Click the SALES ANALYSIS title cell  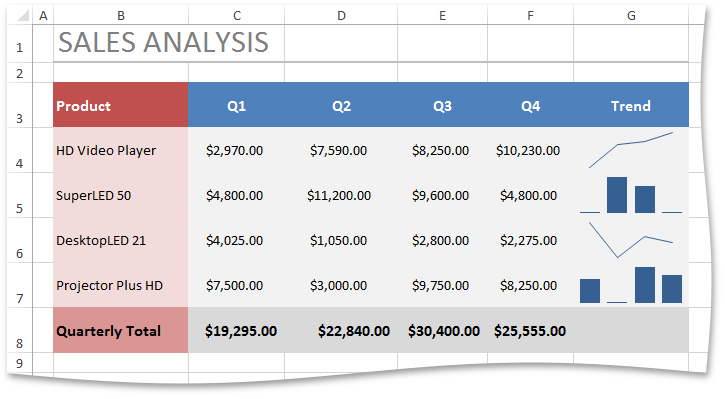(169, 43)
